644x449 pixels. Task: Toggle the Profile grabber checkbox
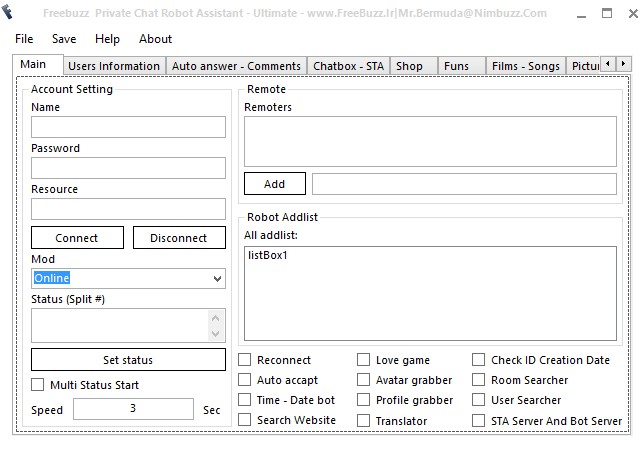363,400
